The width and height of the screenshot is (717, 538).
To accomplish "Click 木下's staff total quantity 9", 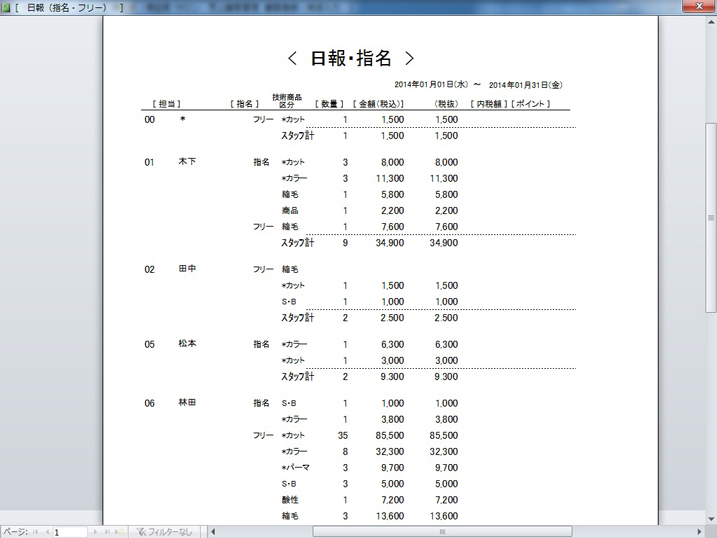I will [345, 243].
